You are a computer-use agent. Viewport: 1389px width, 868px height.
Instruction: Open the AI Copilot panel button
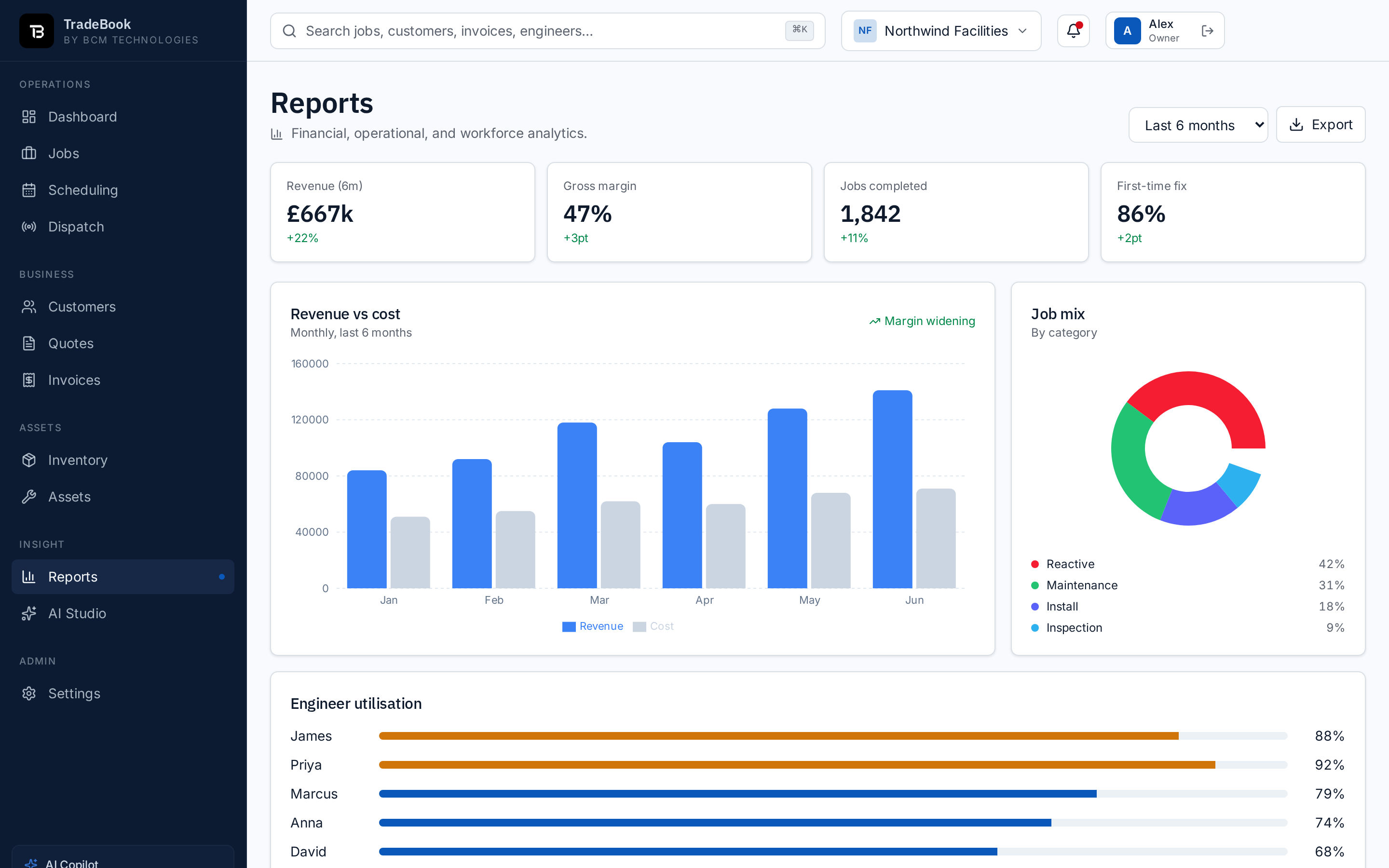(x=123, y=858)
